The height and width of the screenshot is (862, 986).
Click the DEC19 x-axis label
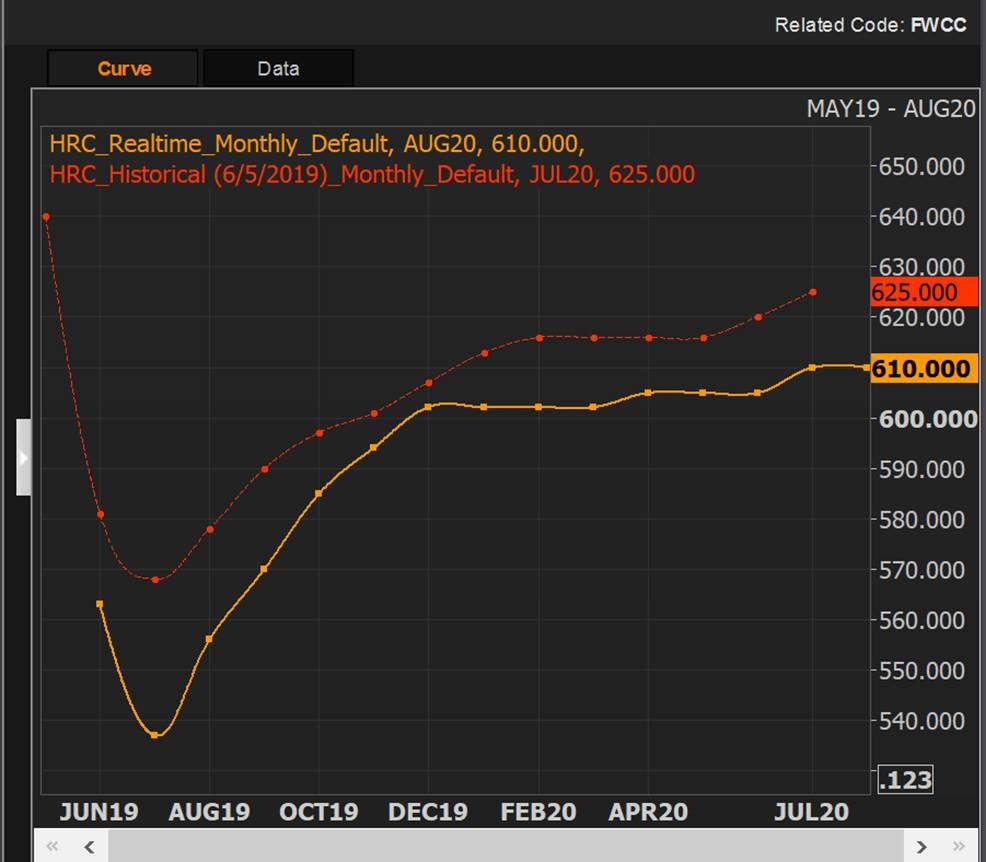[x=428, y=811]
